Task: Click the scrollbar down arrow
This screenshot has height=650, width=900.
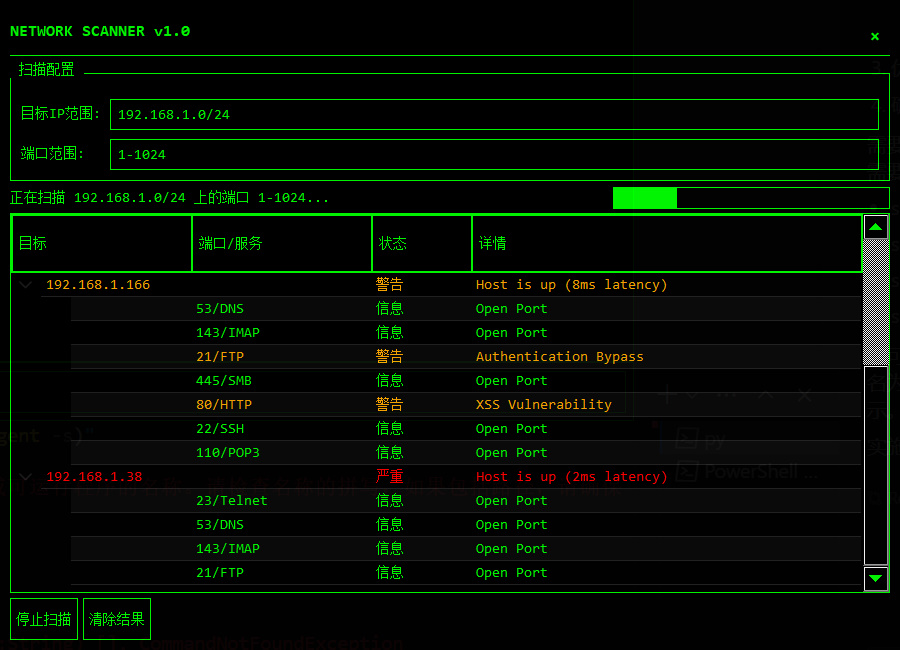Action: [x=876, y=578]
